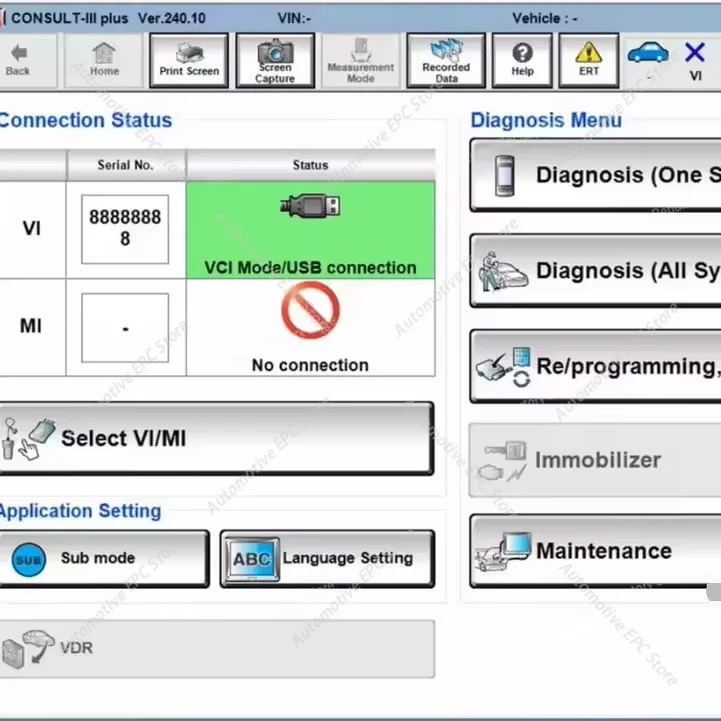
Task: Click the USB plug connection icon
Action: pos(311,206)
